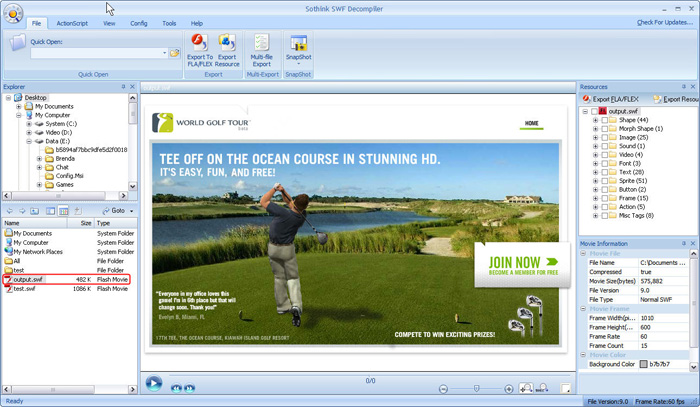Open the Tools ribbon tab

click(x=169, y=23)
